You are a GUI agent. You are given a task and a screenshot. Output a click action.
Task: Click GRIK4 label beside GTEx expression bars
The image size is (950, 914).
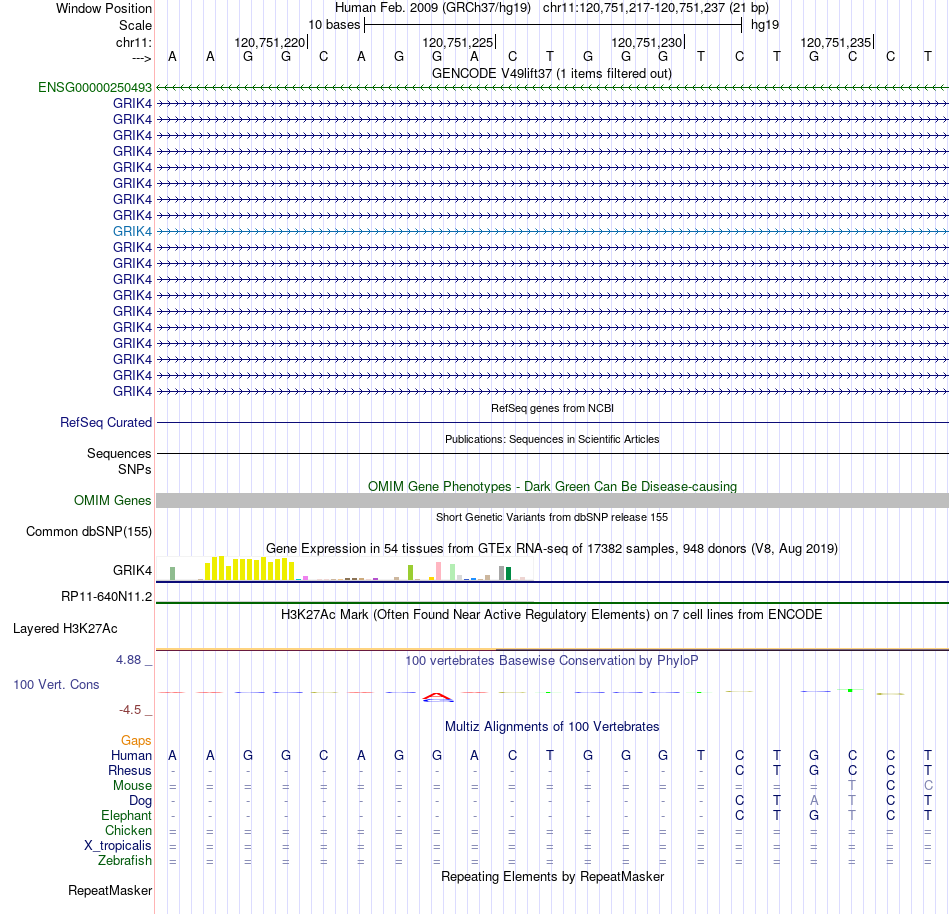132,571
